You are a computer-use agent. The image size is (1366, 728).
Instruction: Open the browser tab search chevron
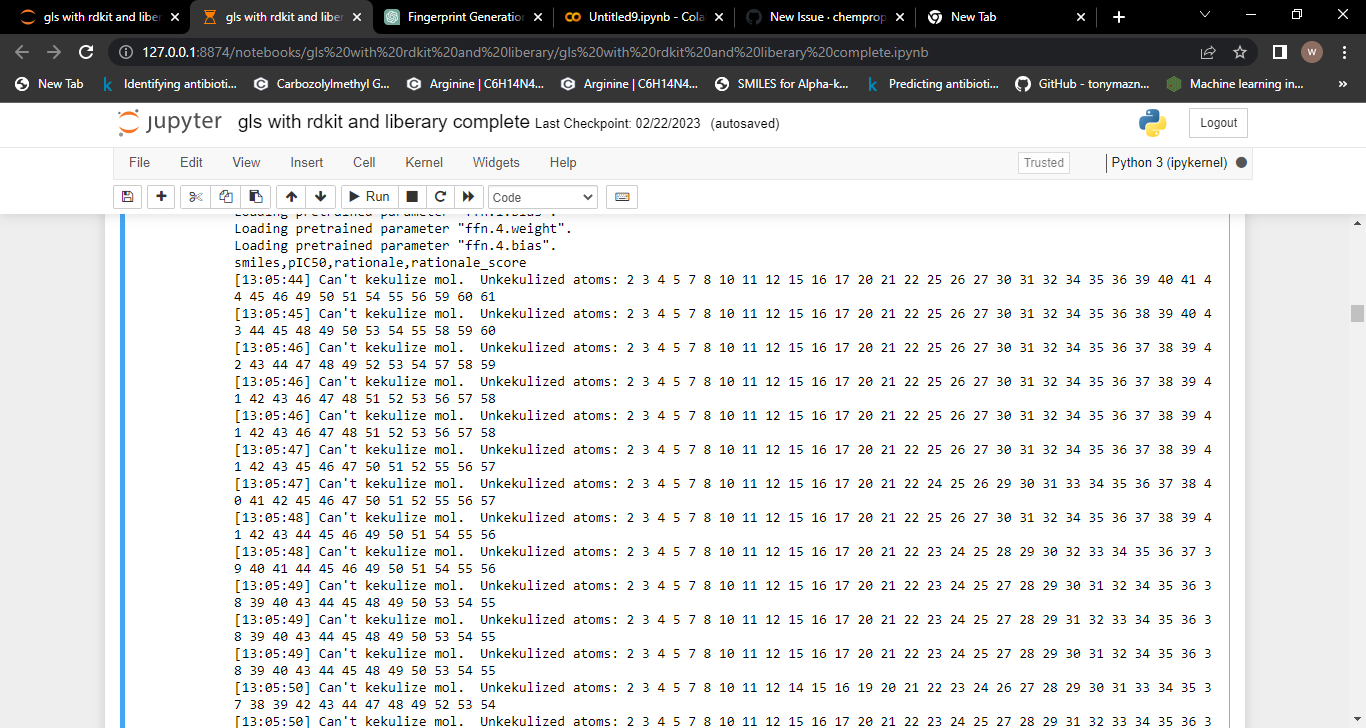[1203, 17]
